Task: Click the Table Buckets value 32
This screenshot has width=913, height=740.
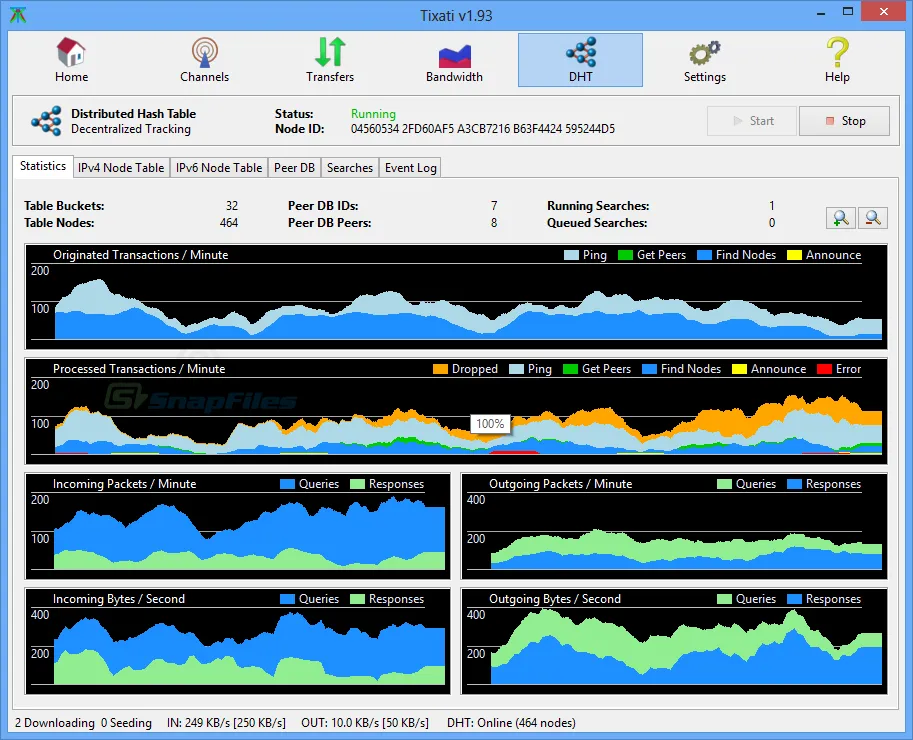Action: click(232, 206)
